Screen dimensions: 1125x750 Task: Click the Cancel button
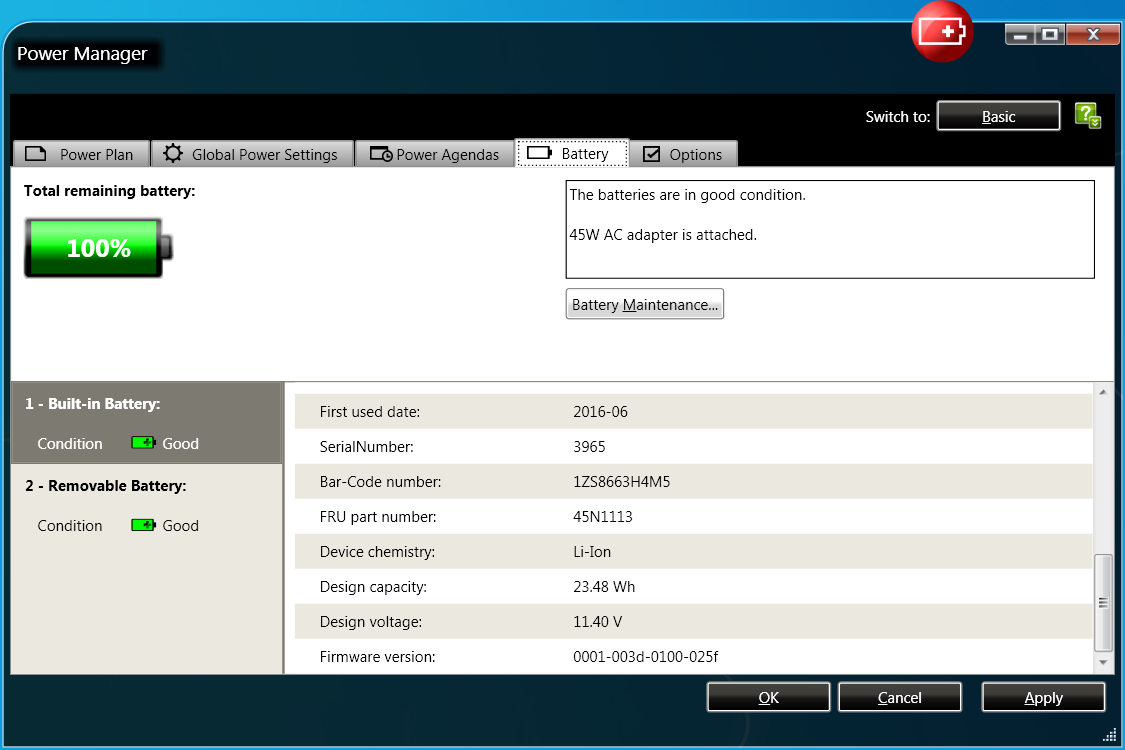coord(900,697)
